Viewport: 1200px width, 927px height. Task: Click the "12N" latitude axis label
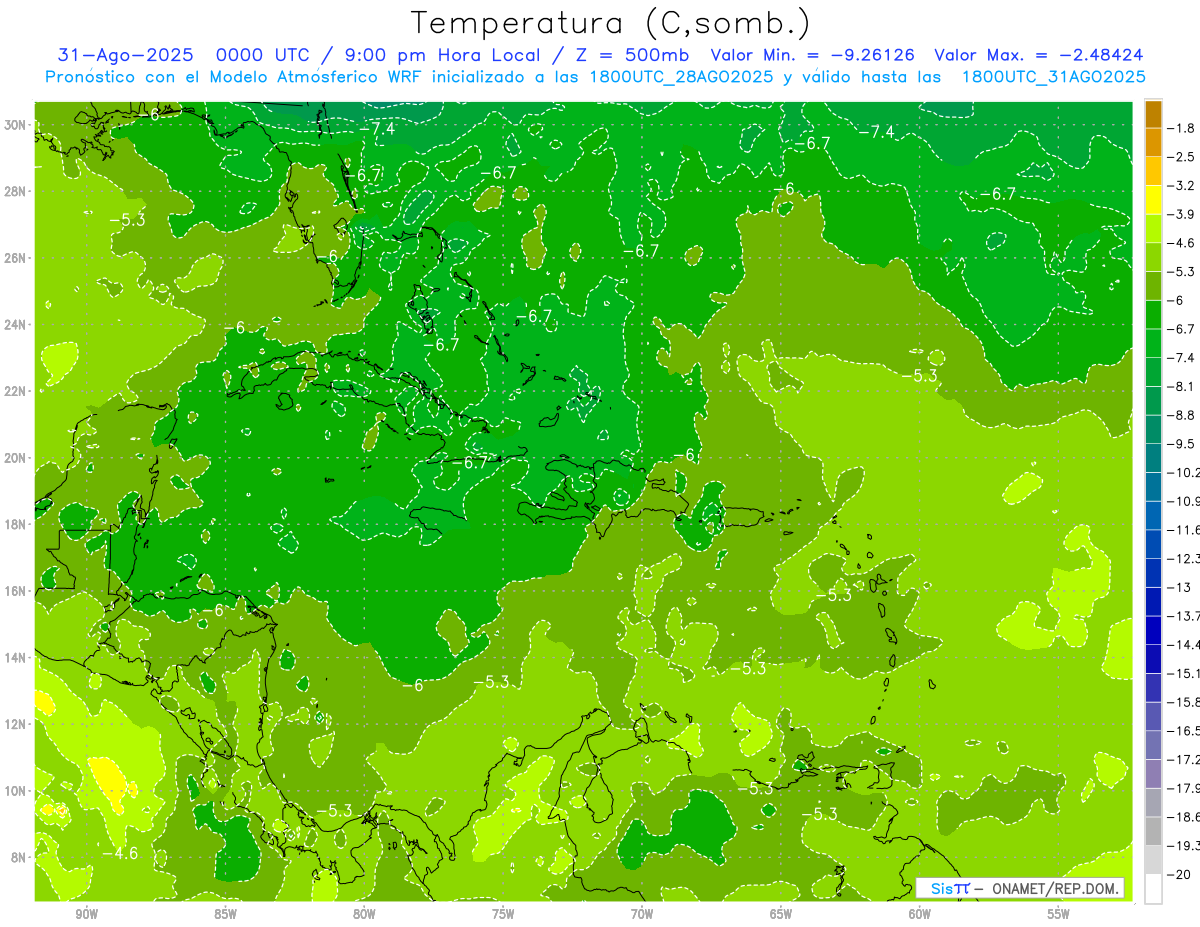click(15, 724)
